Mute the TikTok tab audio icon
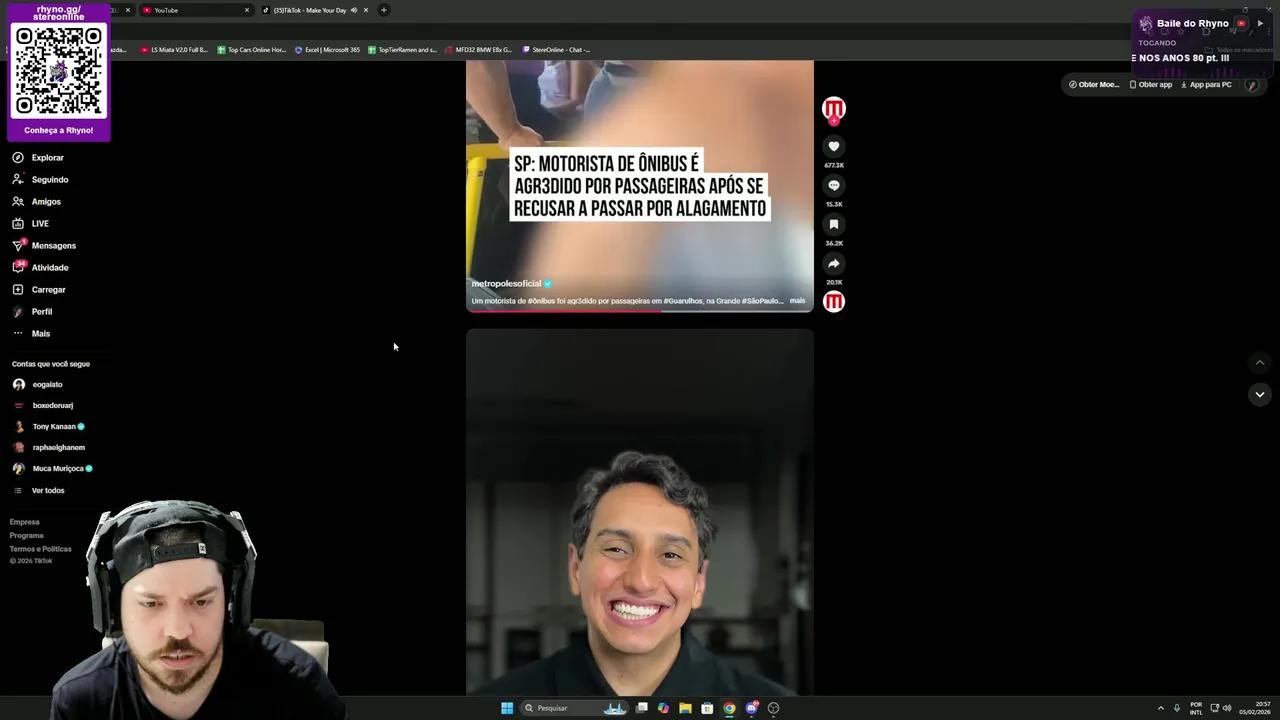 click(x=353, y=10)
